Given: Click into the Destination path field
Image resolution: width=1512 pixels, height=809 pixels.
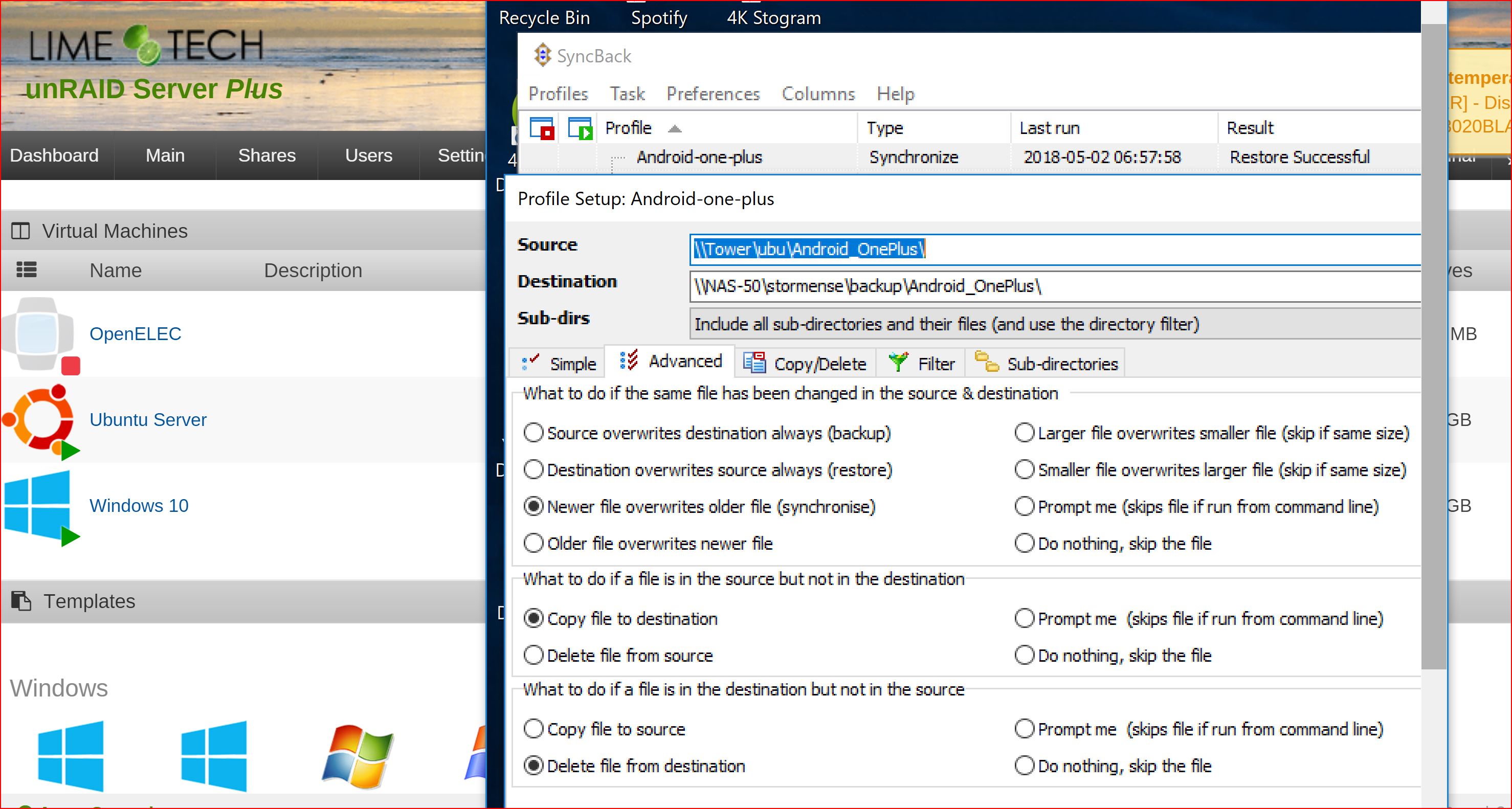Looking at the screenshot, I should tap(1055, 286).
